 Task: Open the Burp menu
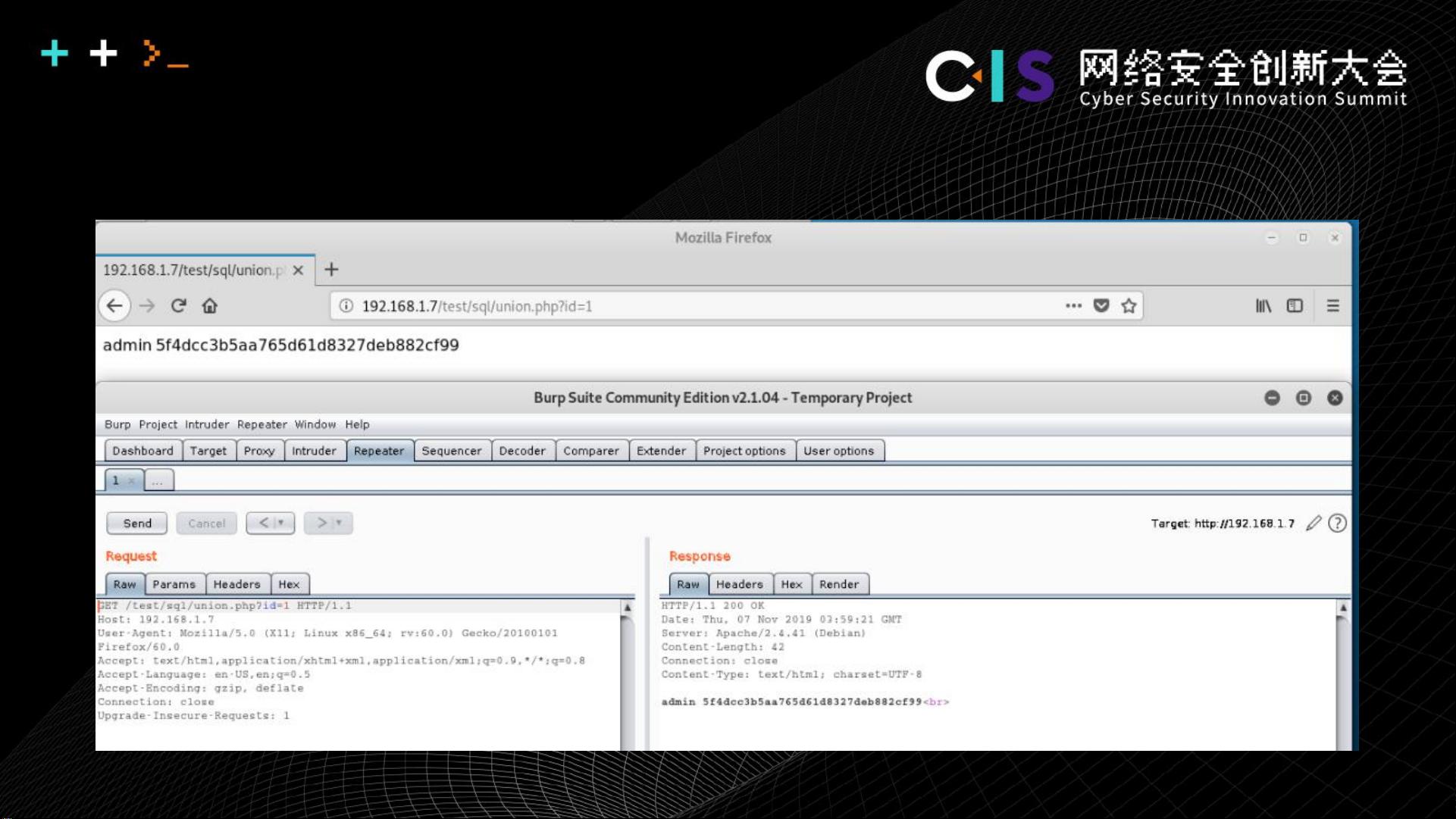pyautogui.click(x=117, y=425)
